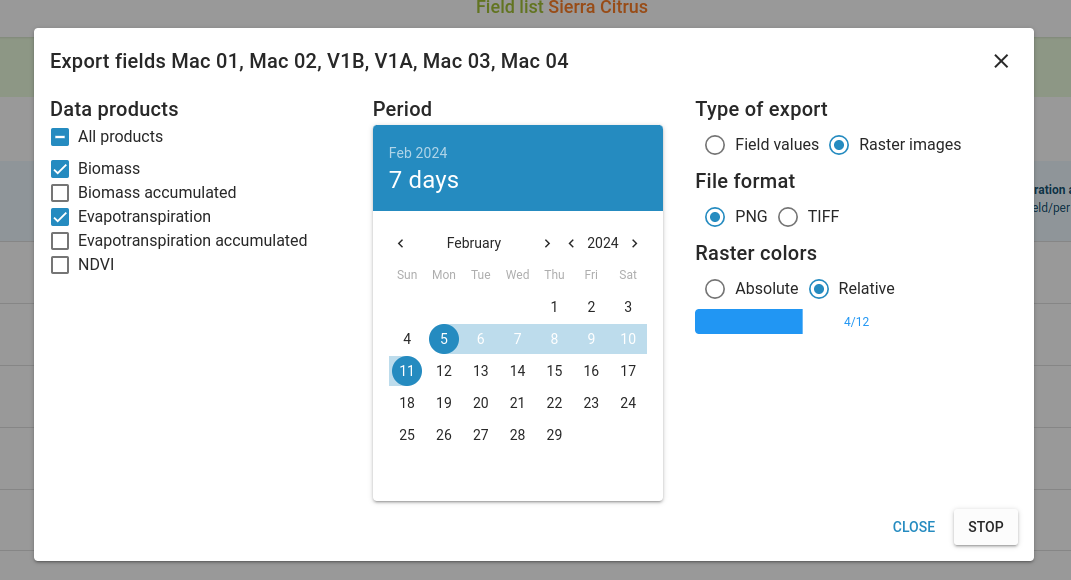Select Absolute raster colors

(x=715, y=289)
